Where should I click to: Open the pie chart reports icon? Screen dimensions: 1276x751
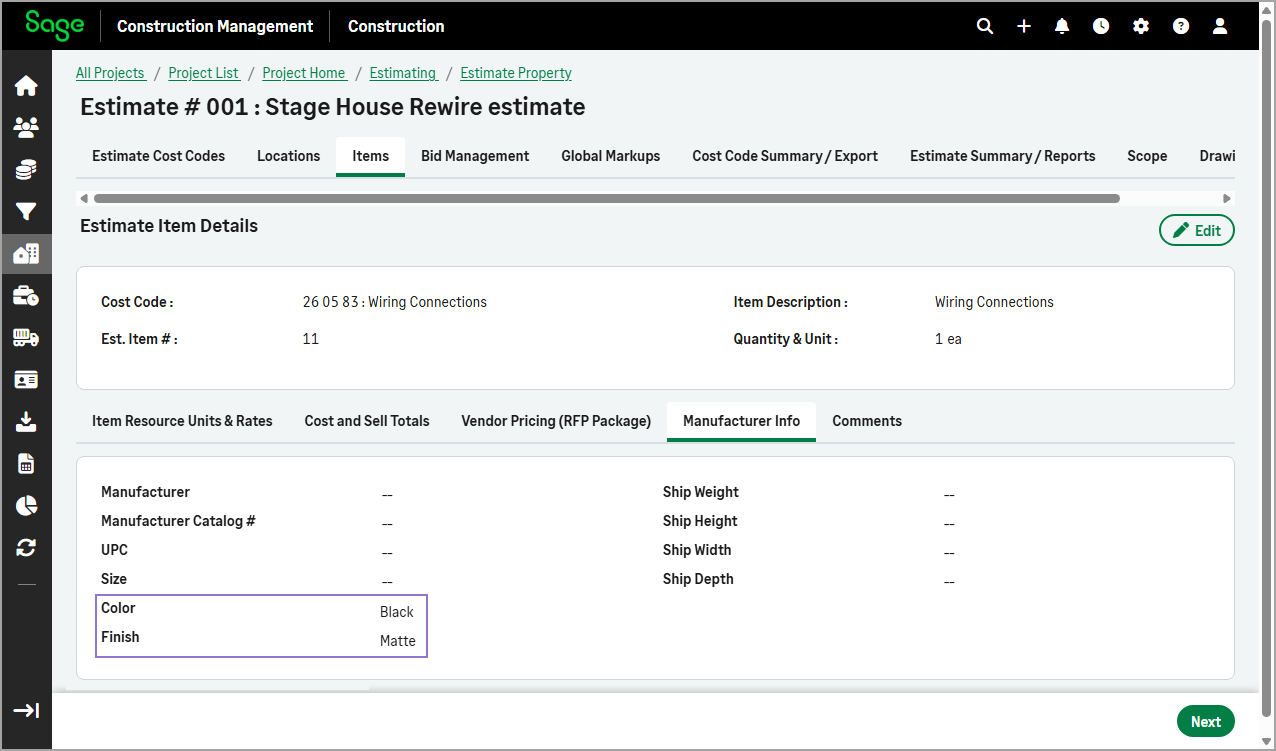(26, 506)
